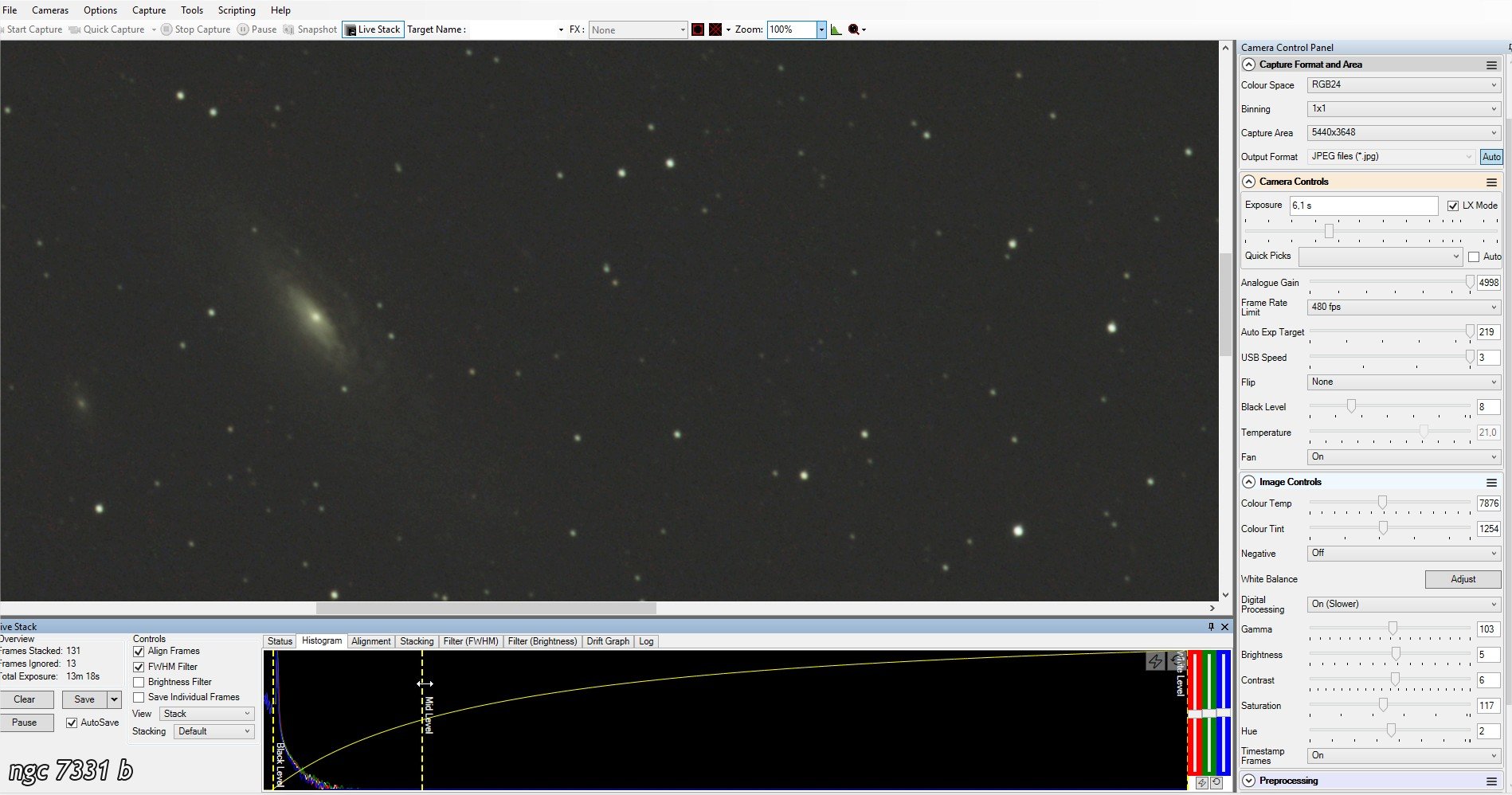Open the Cameras menu
Viewport: 1512px width, 795px height.
point(50,10)
